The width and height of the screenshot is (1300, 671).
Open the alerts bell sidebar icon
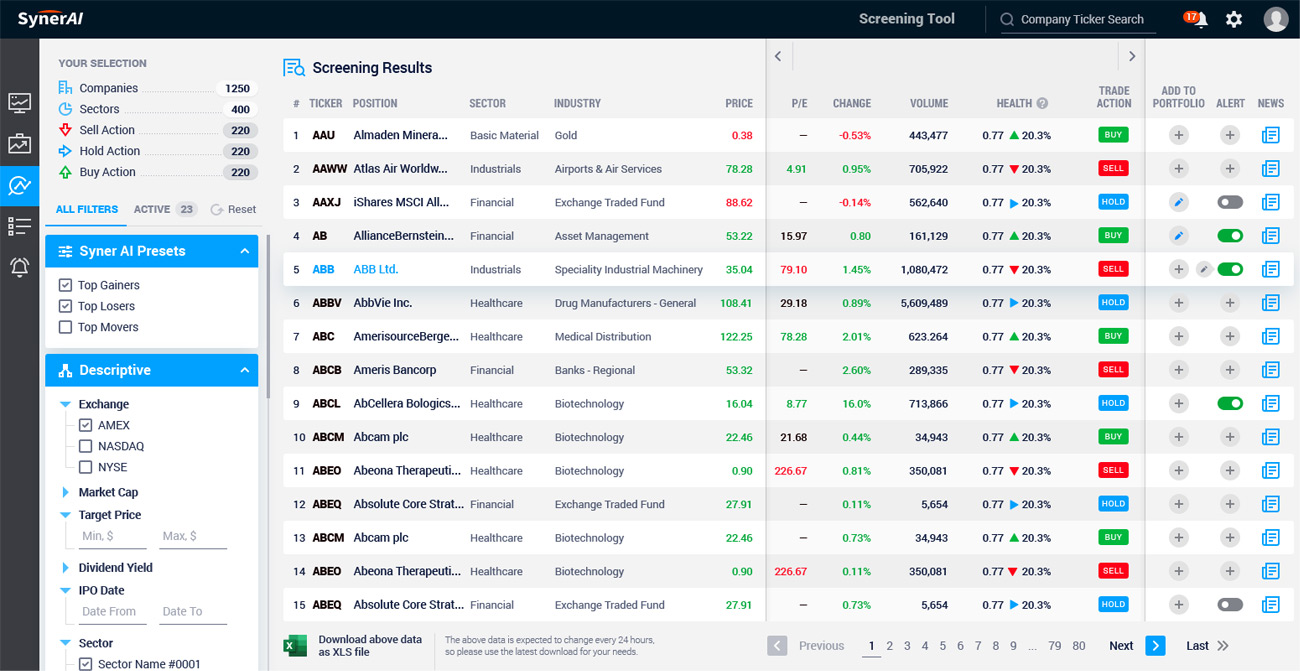[19, 267]
